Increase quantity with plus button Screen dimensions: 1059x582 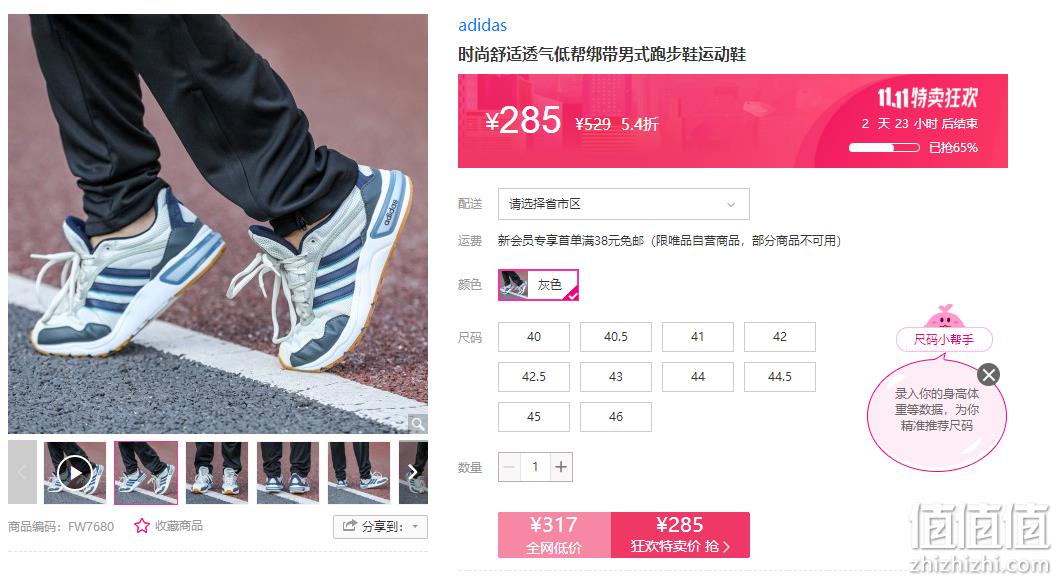click(x=561, y=467)
